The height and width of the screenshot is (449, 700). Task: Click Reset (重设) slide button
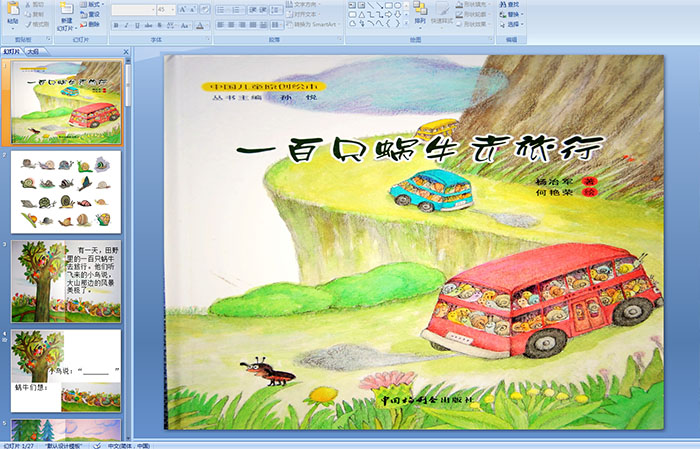(x=90, y=14)
